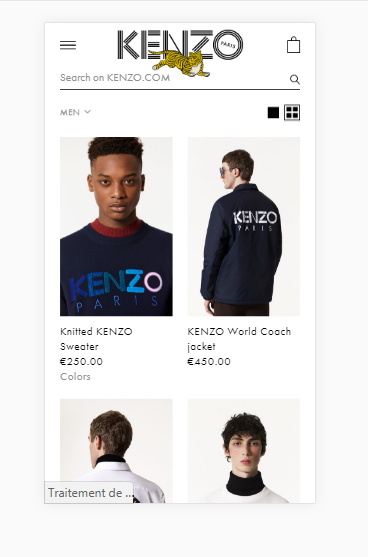The image size is (368, 557).
Task: Open the black turtleneck model thumbnail
Action: point(244,451)
